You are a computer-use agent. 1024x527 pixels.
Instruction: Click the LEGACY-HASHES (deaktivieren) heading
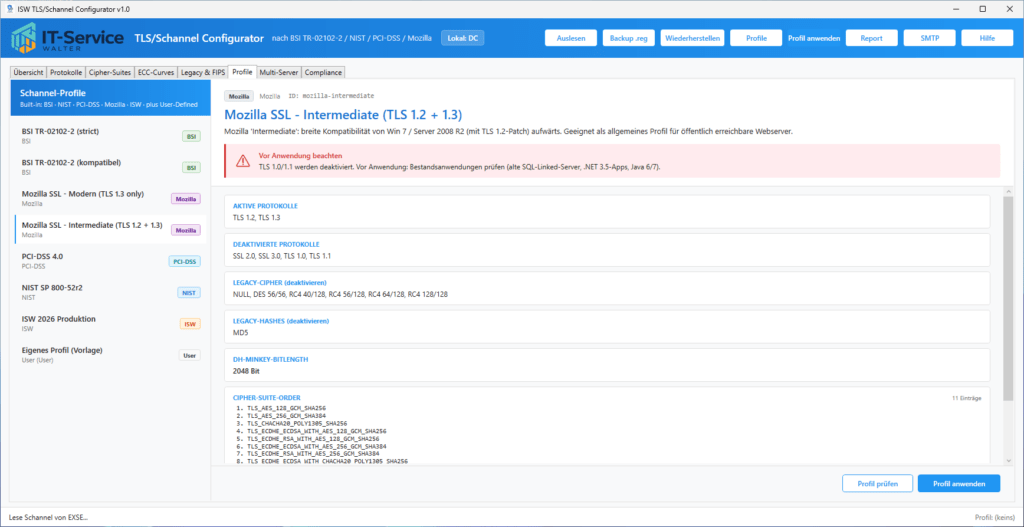click(x=281, y=321)
